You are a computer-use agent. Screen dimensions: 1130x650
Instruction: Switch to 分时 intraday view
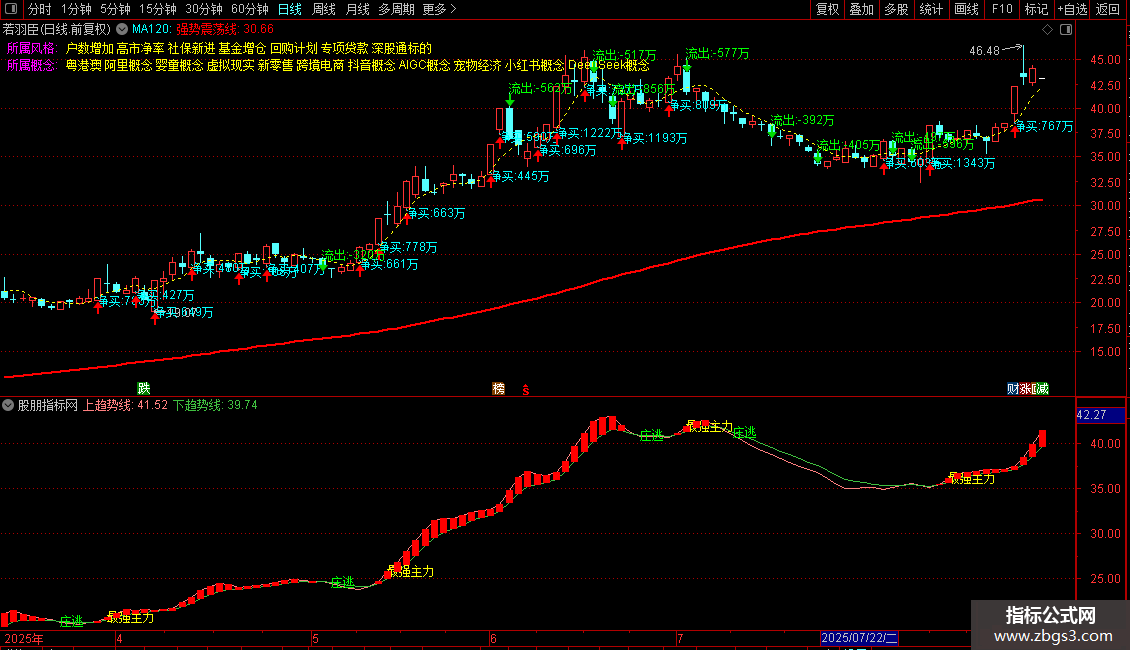pos(40,9)
